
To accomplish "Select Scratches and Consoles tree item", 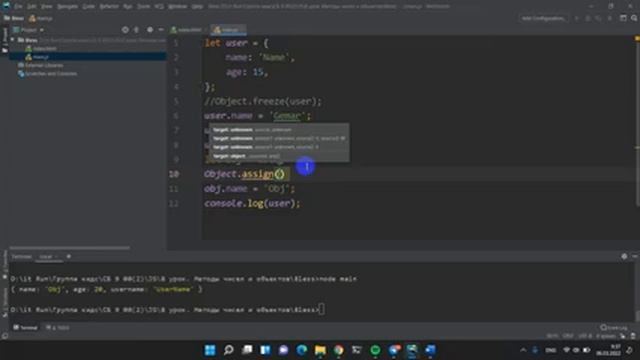I will click(47, 74).
